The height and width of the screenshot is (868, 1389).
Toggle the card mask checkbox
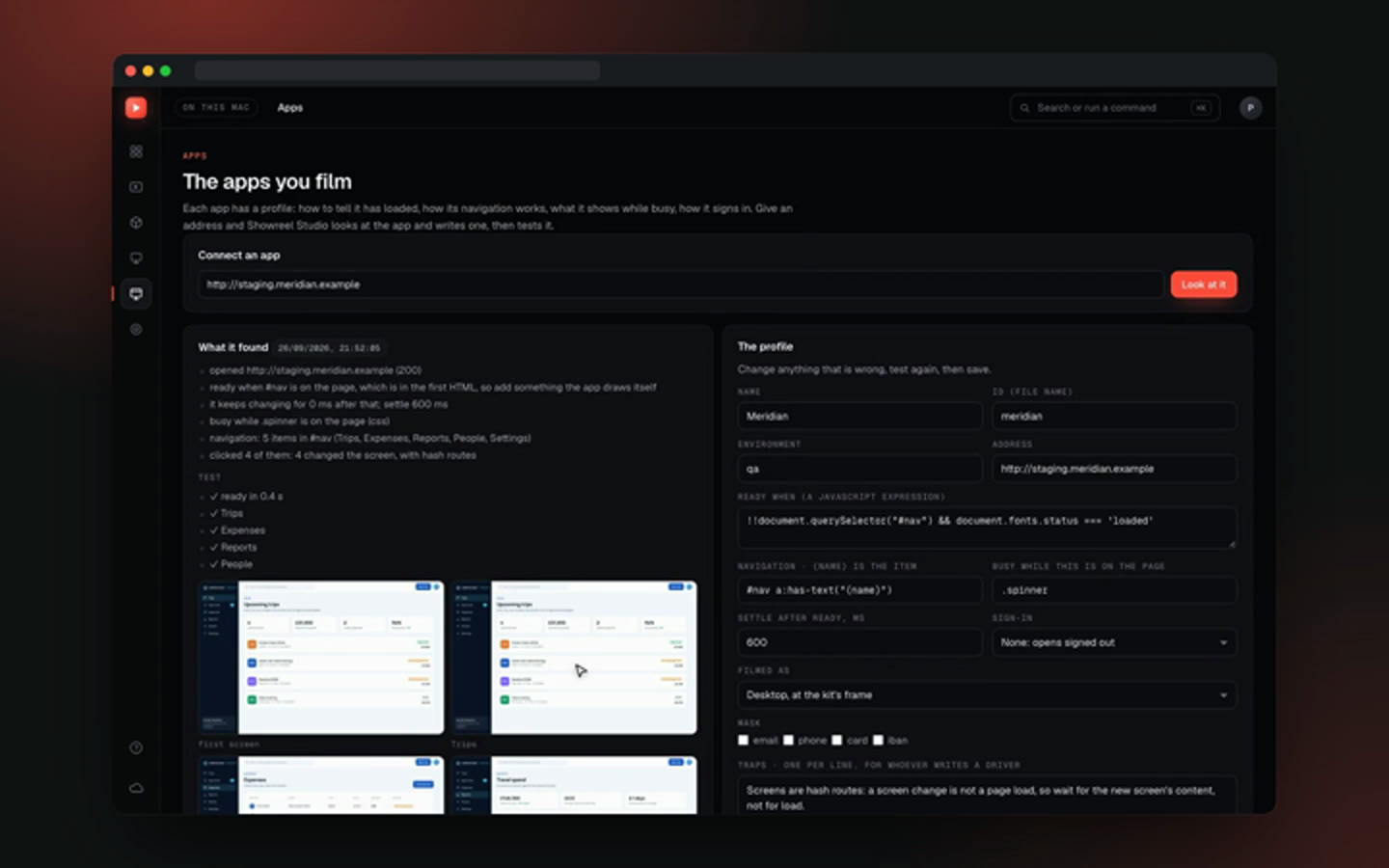click(836, 741)
